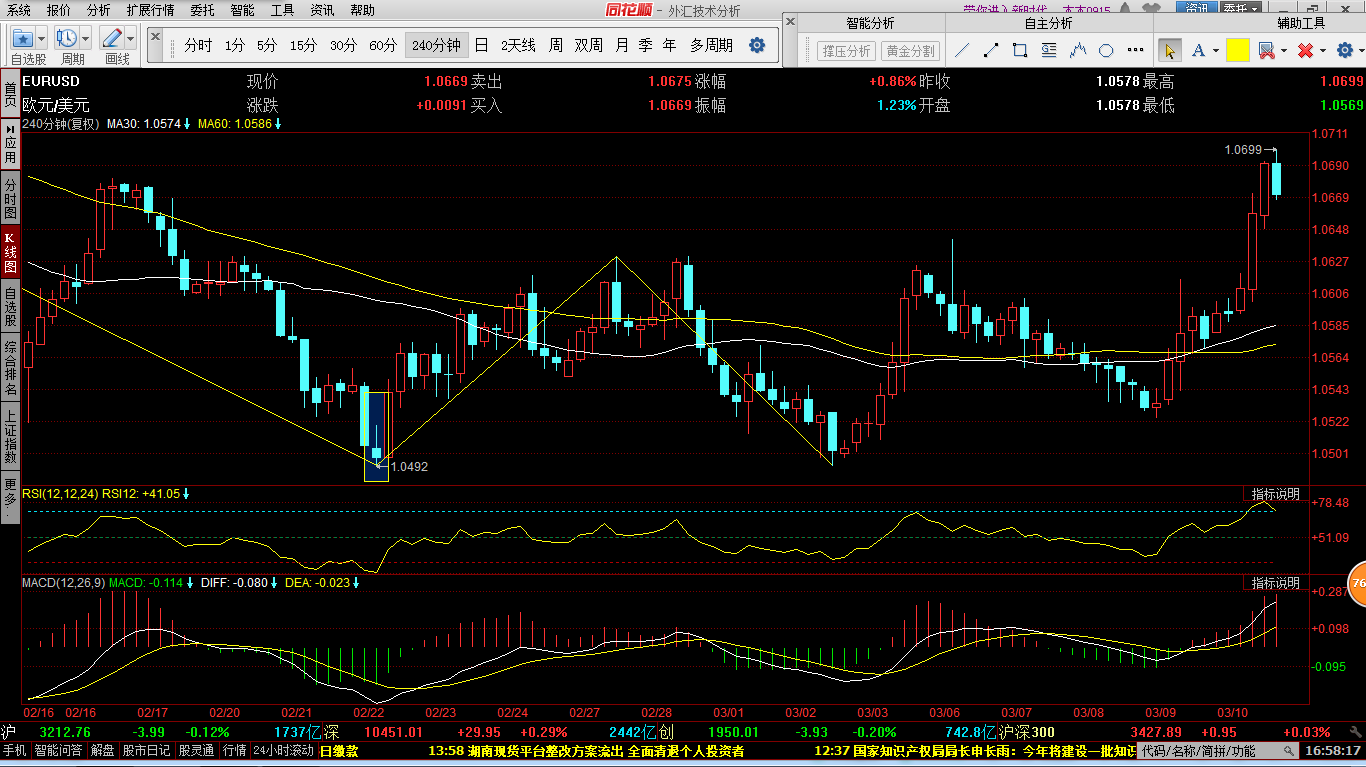Open period toolbar settings gear
1366x767 pixels.
click(x=757, y=45)
